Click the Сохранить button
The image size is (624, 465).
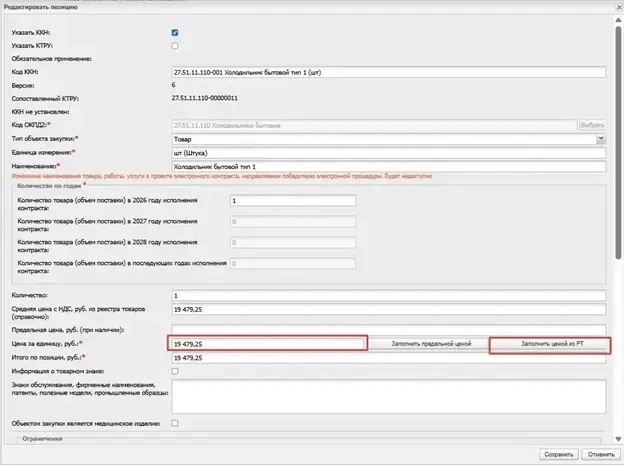coord(559,454)
